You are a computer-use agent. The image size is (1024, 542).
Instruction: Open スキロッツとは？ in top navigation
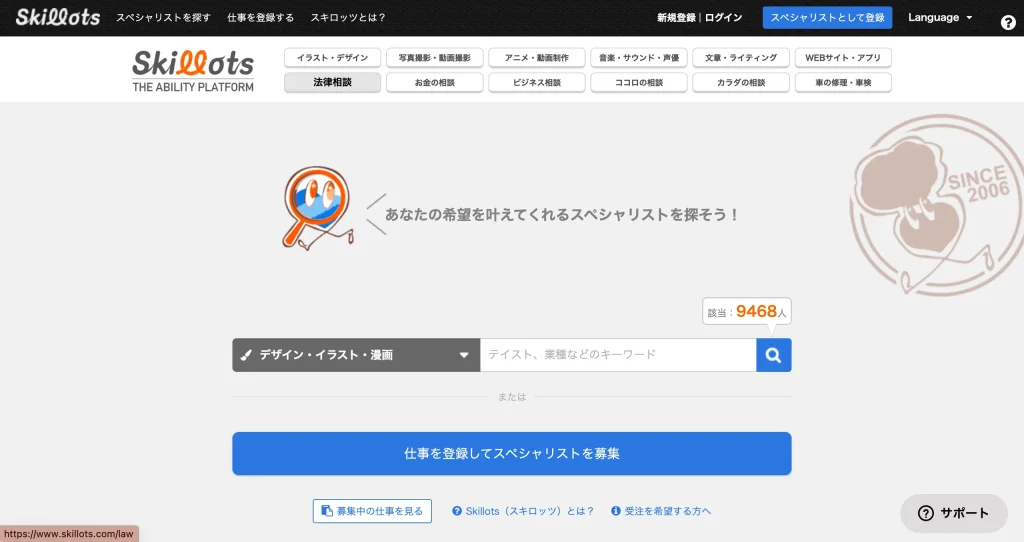click(348, 18)
